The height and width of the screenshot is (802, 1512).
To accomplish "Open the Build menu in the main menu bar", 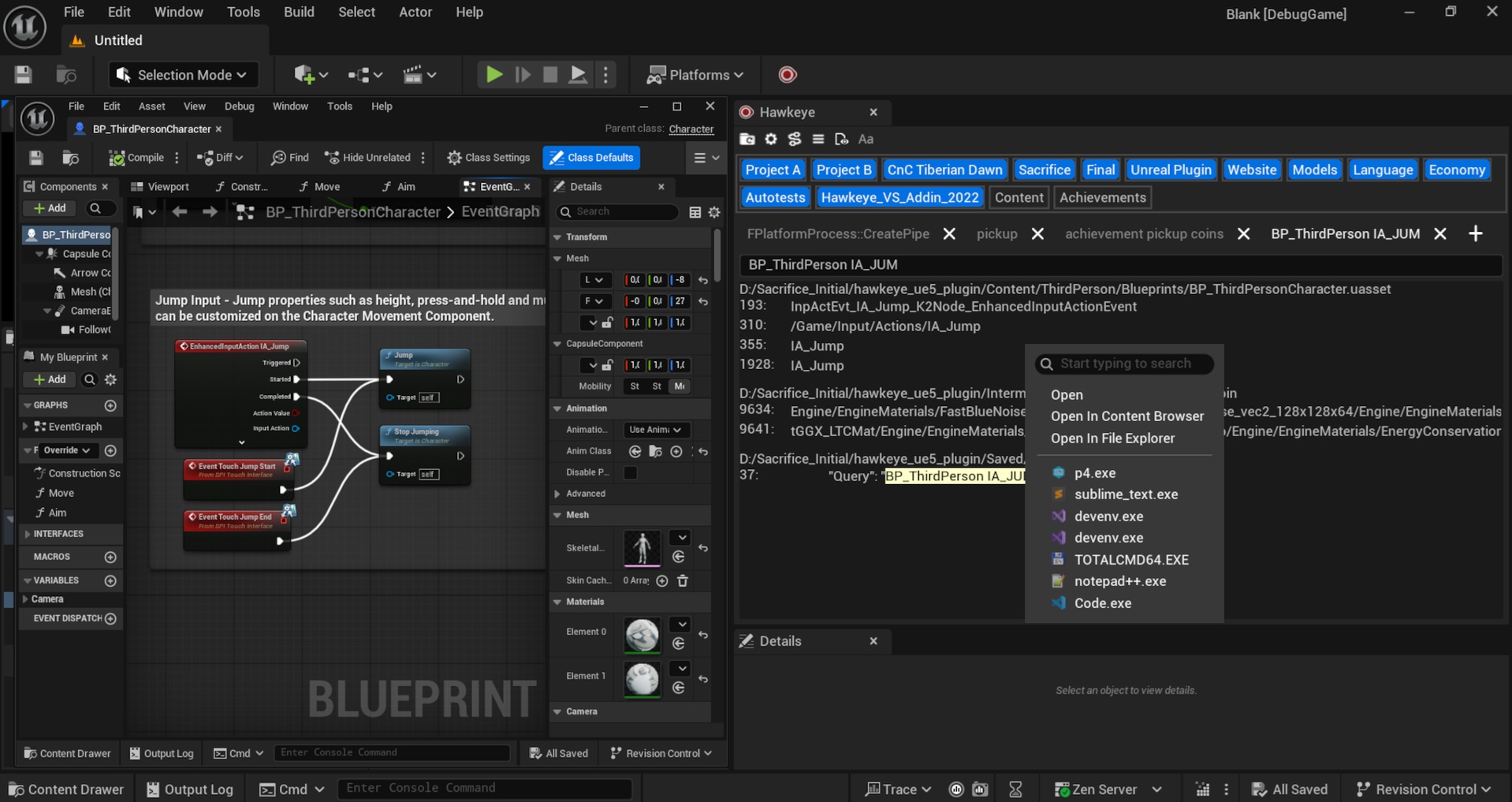I will point(299,13).
